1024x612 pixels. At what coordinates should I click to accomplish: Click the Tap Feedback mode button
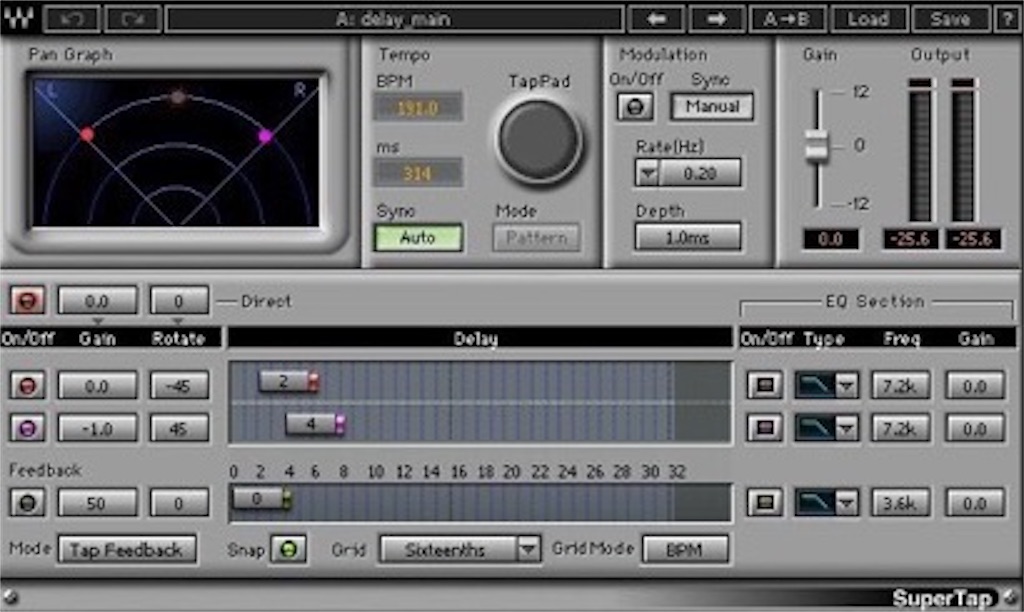[x=127, y=549]
